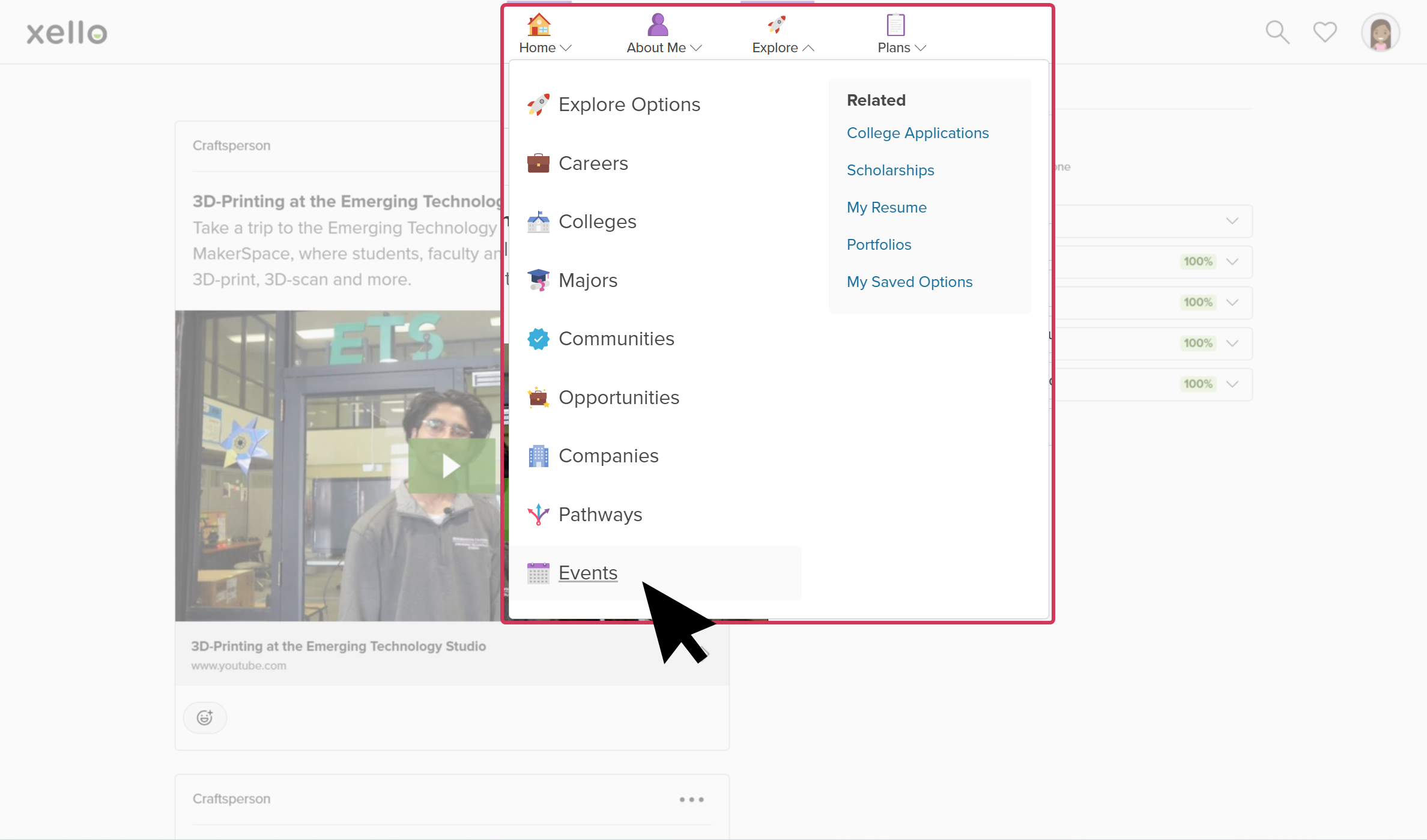Click the Events calendar icon
Viewport: 1427px width, 840px height.
[538, 573]
